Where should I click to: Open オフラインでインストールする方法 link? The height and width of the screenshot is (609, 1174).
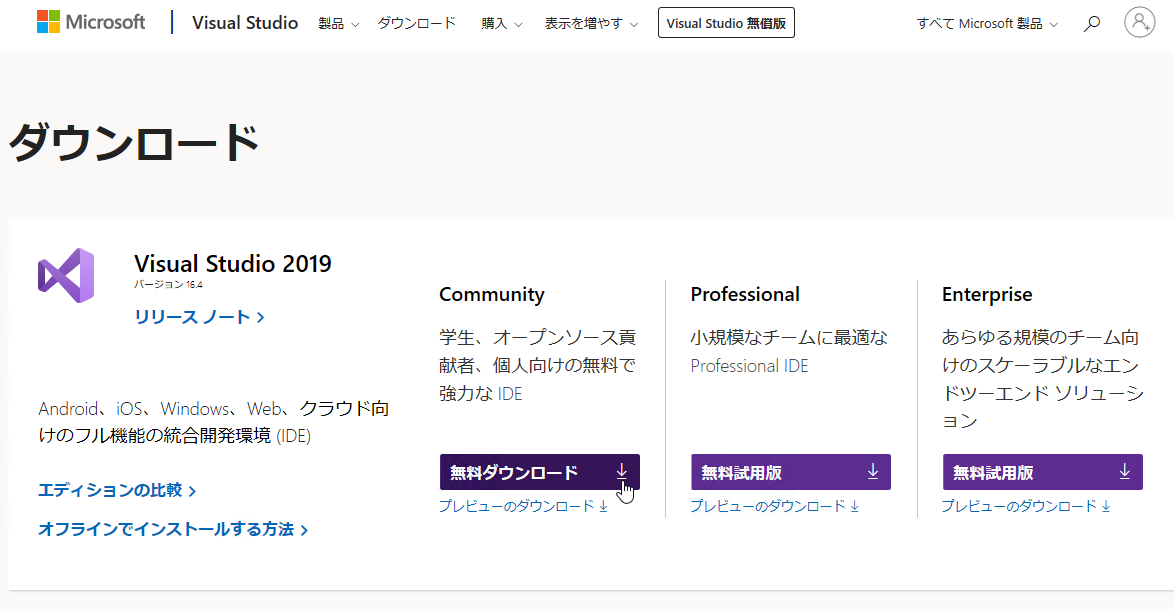(173, 529)
